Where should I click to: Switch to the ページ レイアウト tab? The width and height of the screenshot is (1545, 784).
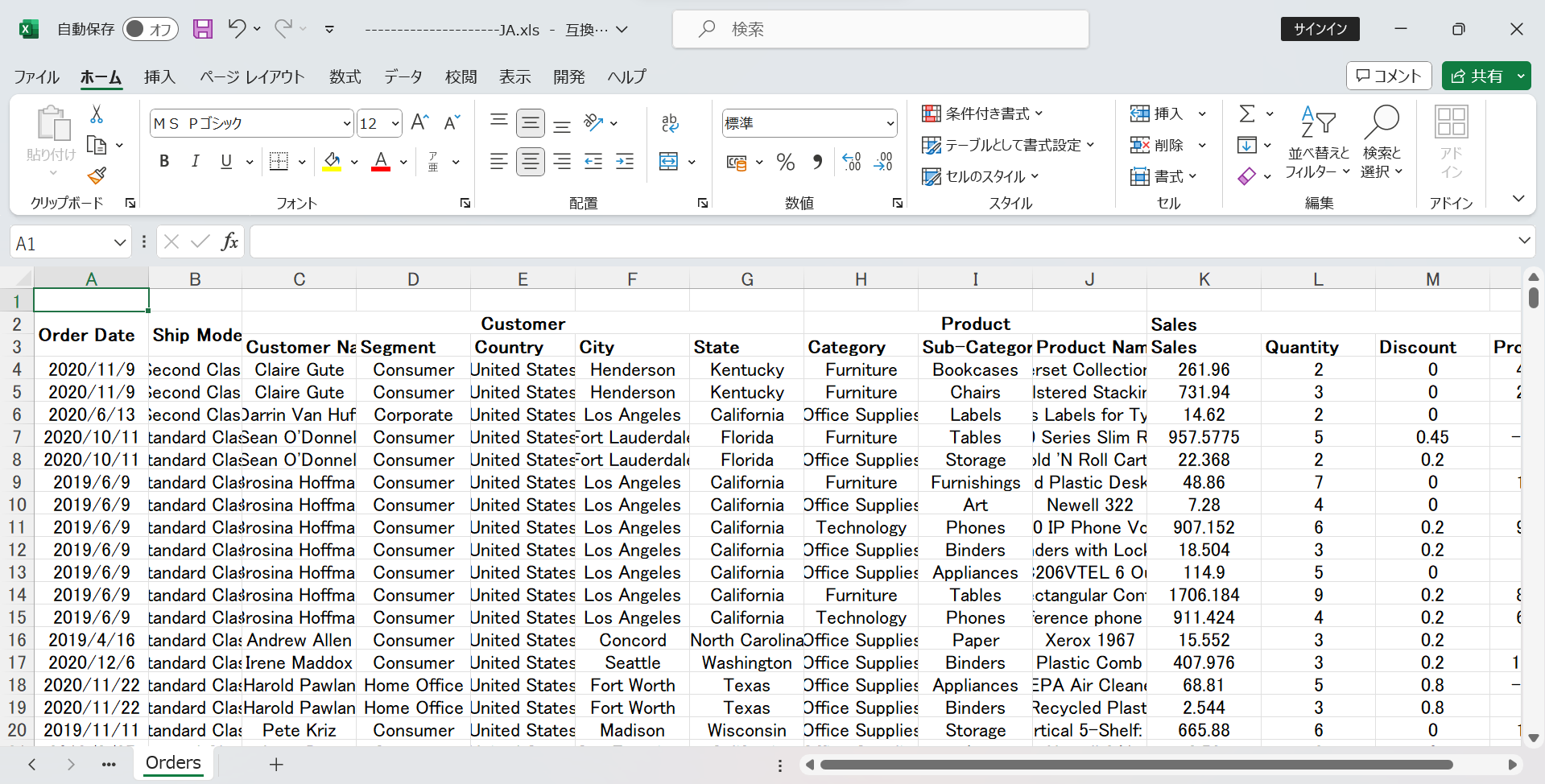pos(252,76)
